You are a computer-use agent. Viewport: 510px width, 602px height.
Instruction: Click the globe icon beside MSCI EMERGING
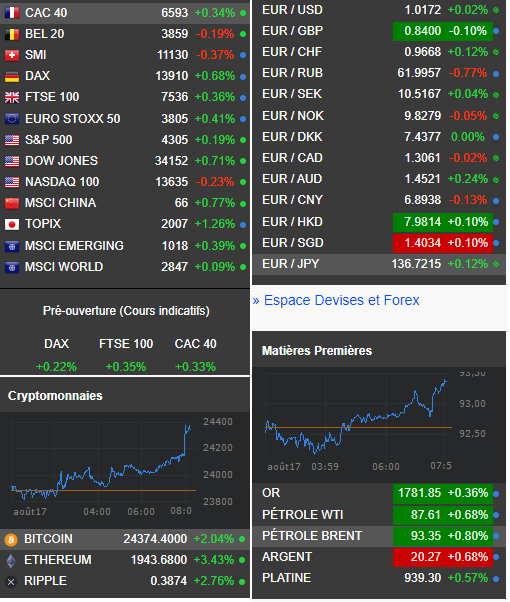(x=12, y=246)
